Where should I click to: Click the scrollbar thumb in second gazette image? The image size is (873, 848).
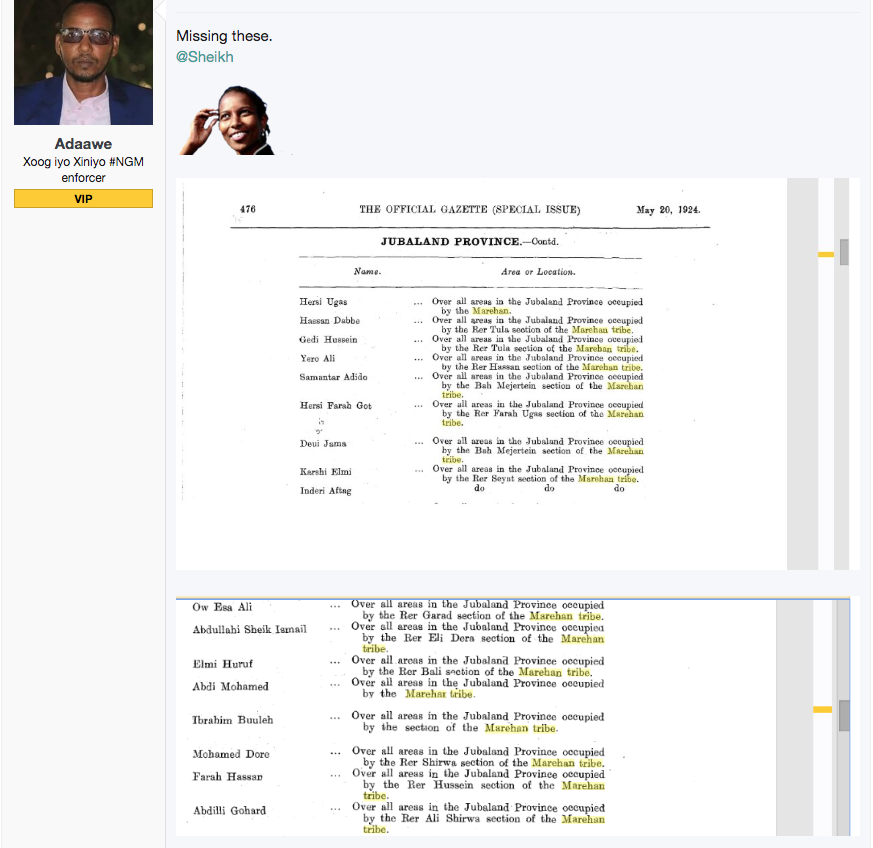[x=844, y=716]
